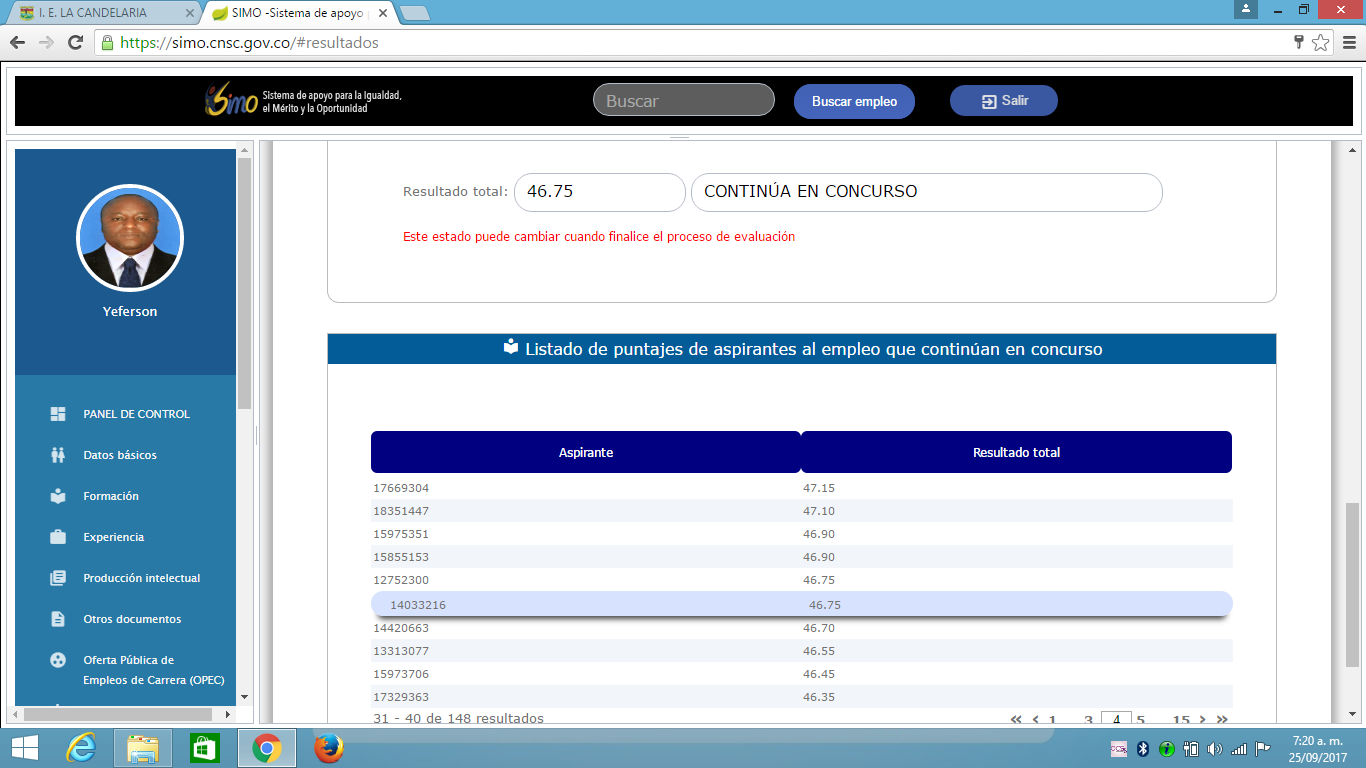
Task: Open the Otros documentos file icon
Action: 58,619
